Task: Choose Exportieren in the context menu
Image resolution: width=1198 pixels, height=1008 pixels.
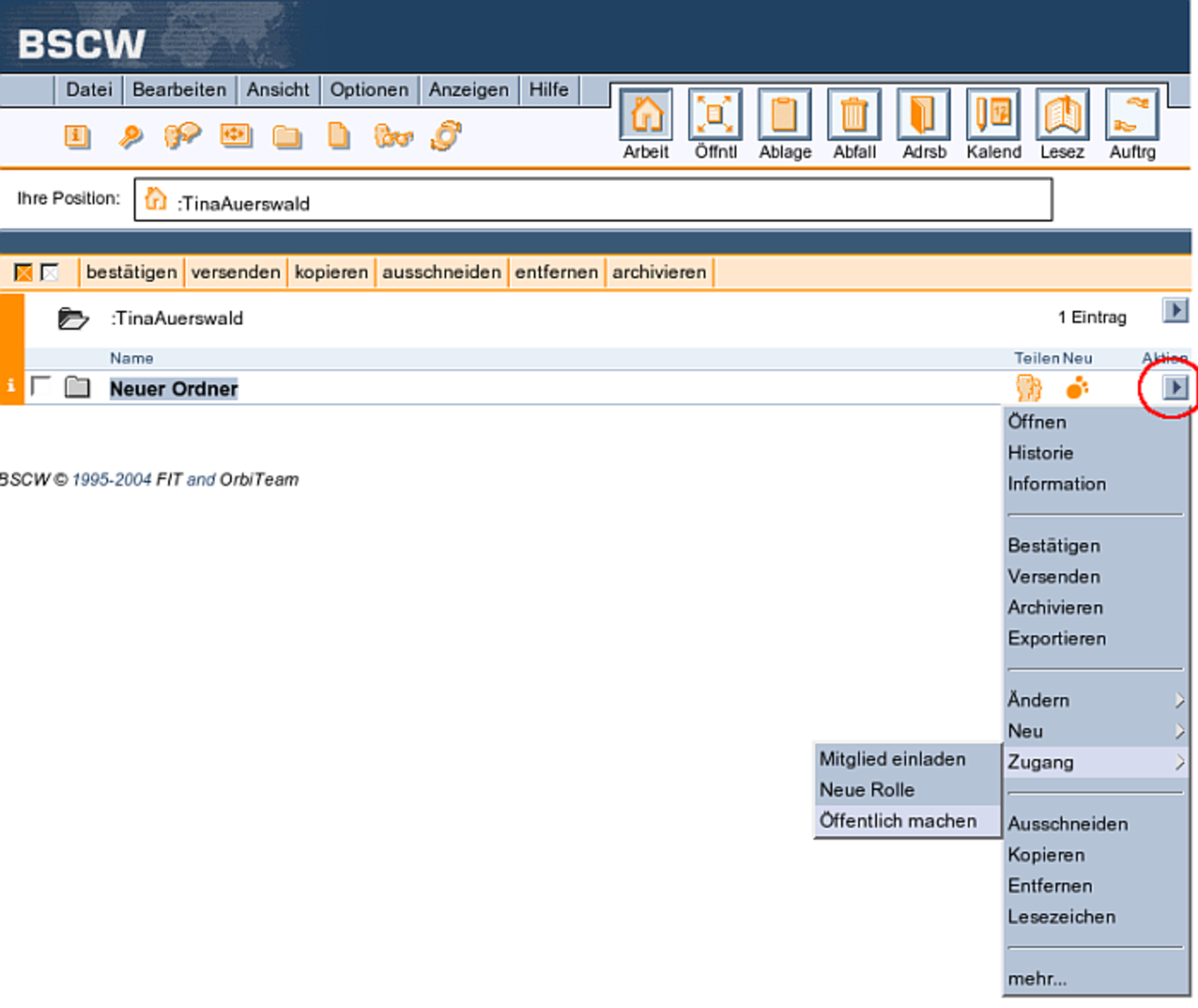Action: (1096, 639)
